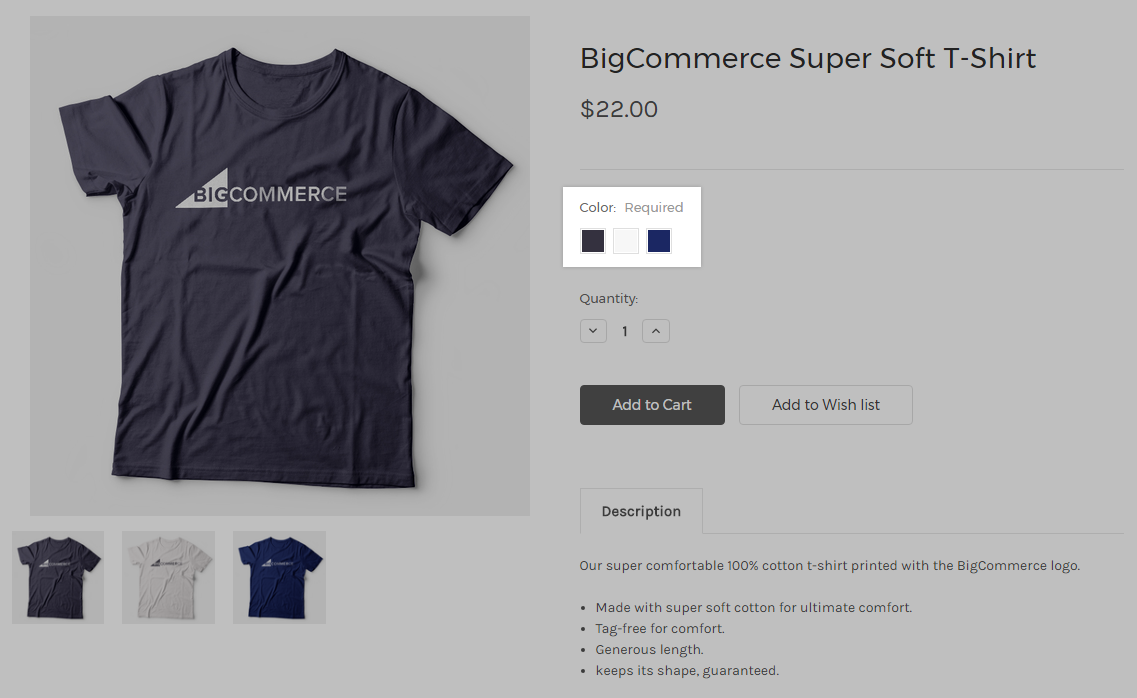View the dark charcoal shirt thumbnail
The height and width of the screenshot is (698, 1137).
pyautogui.click(x=58, y=577)
